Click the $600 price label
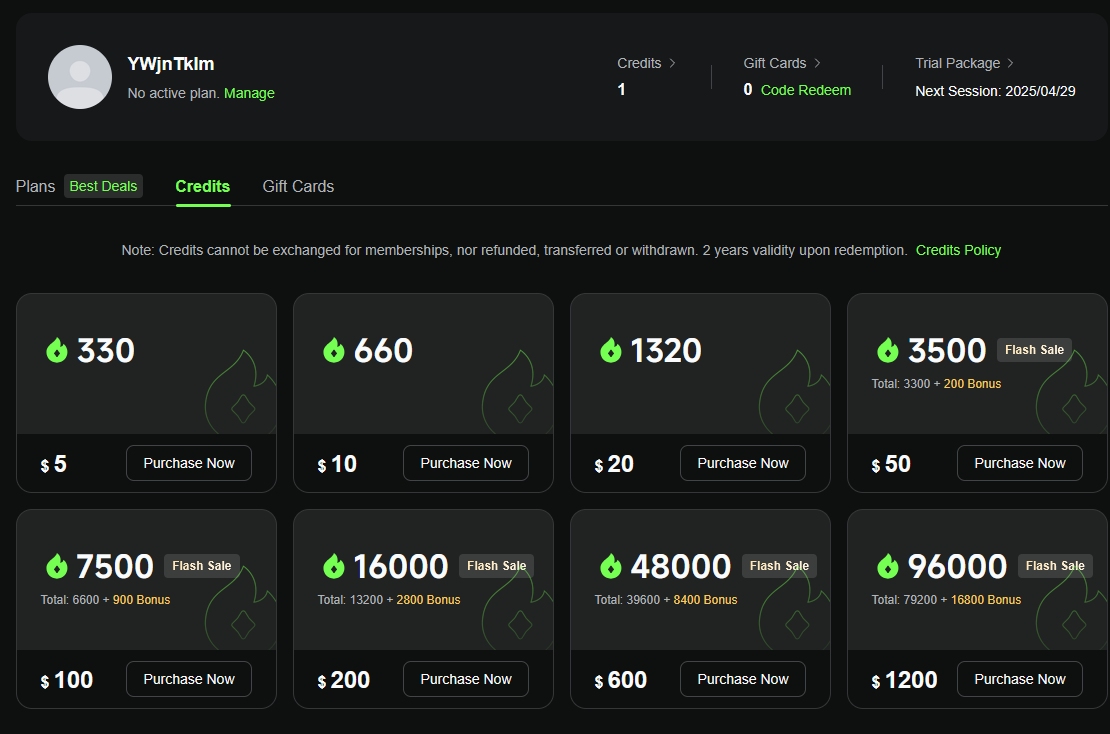Image resolution: width=1110 pixels, height=734 pixels. tap(620, 679)
